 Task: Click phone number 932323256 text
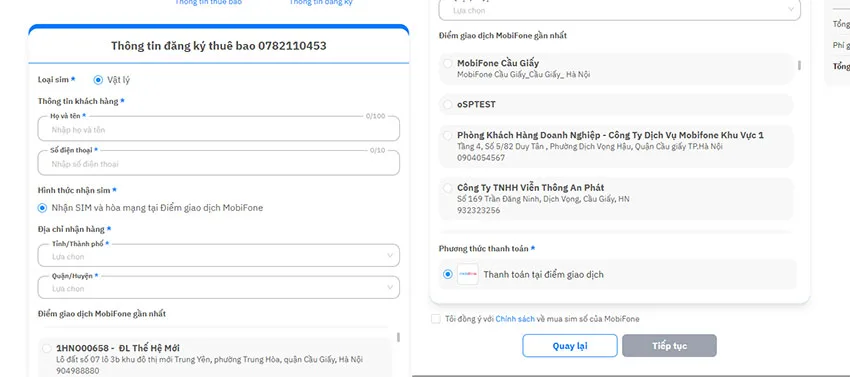coord(479,210)
